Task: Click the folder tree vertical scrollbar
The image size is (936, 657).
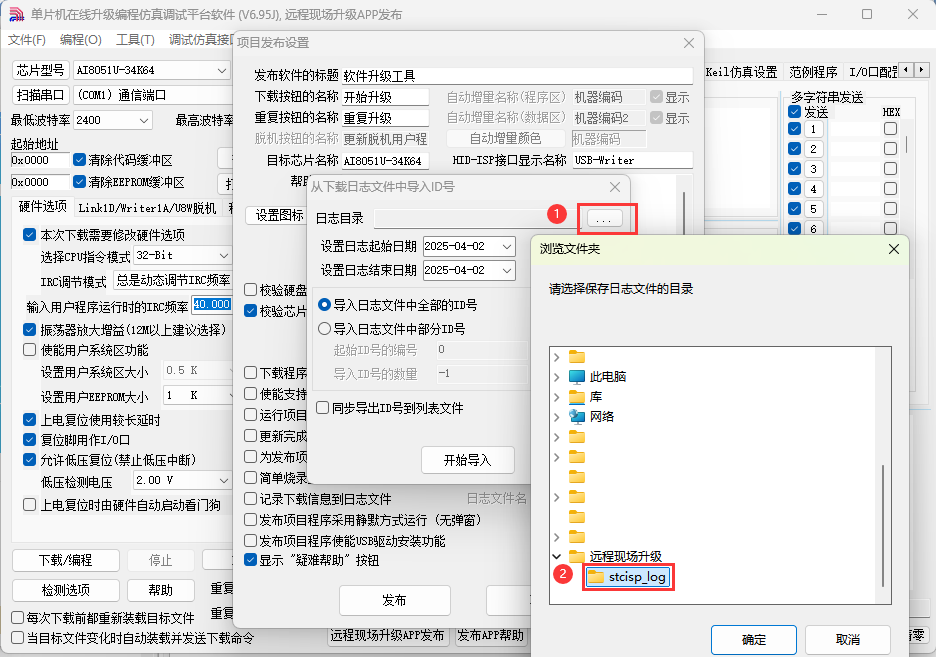Action: (882, 525)
